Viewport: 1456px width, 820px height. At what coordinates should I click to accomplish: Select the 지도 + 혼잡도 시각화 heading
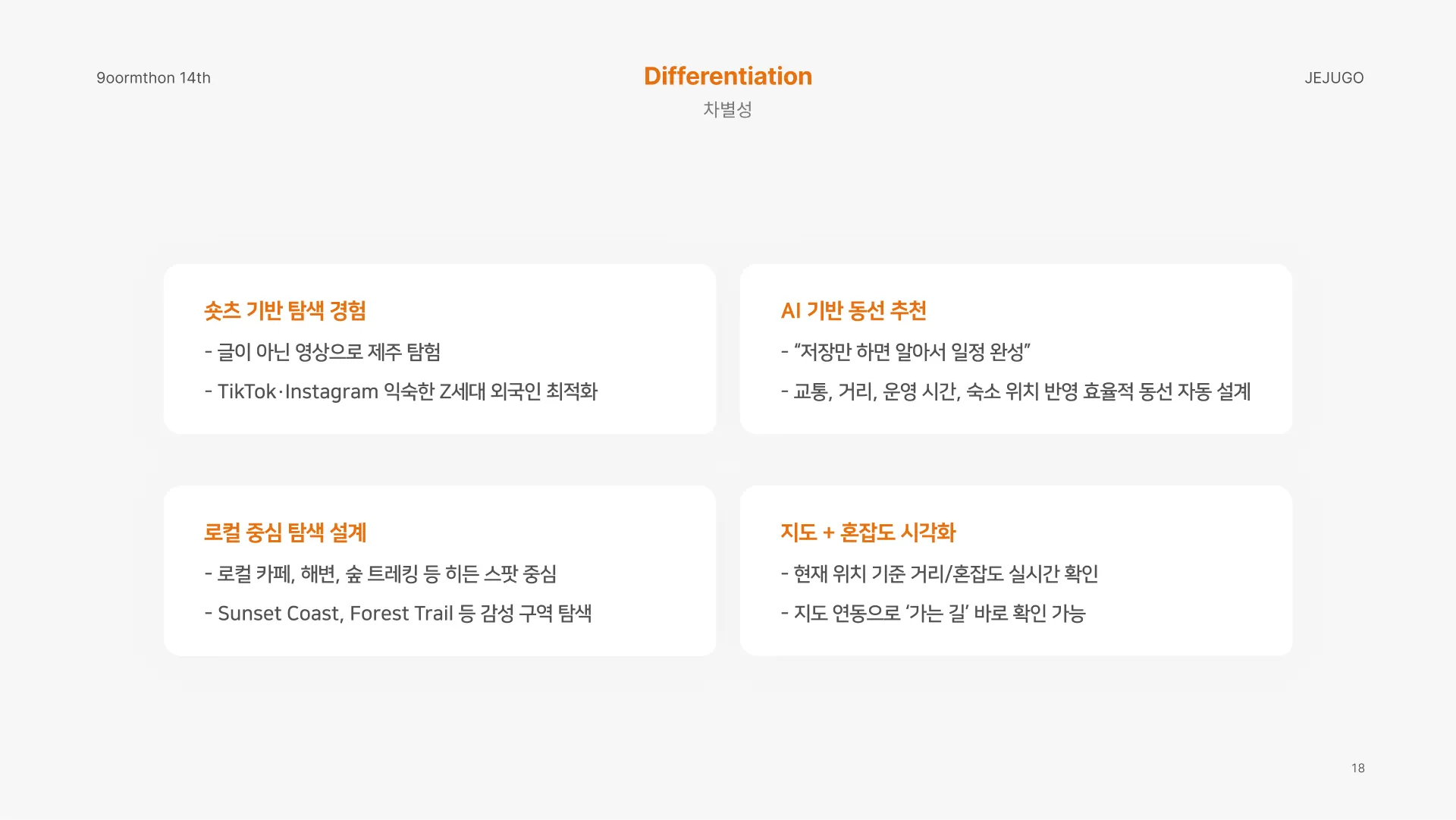pyautogui.click(x=868, y=533)
